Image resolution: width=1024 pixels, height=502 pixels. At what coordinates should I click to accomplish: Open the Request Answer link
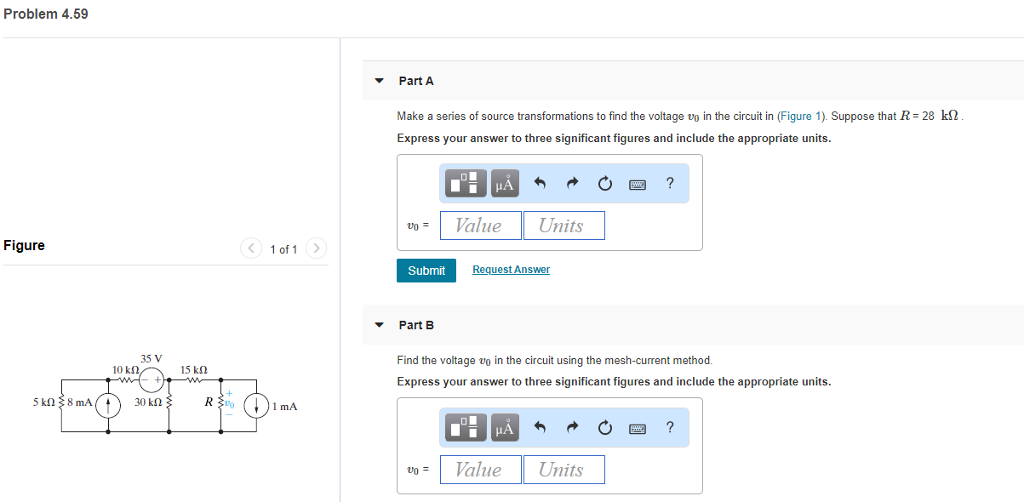tap(511, 270)
